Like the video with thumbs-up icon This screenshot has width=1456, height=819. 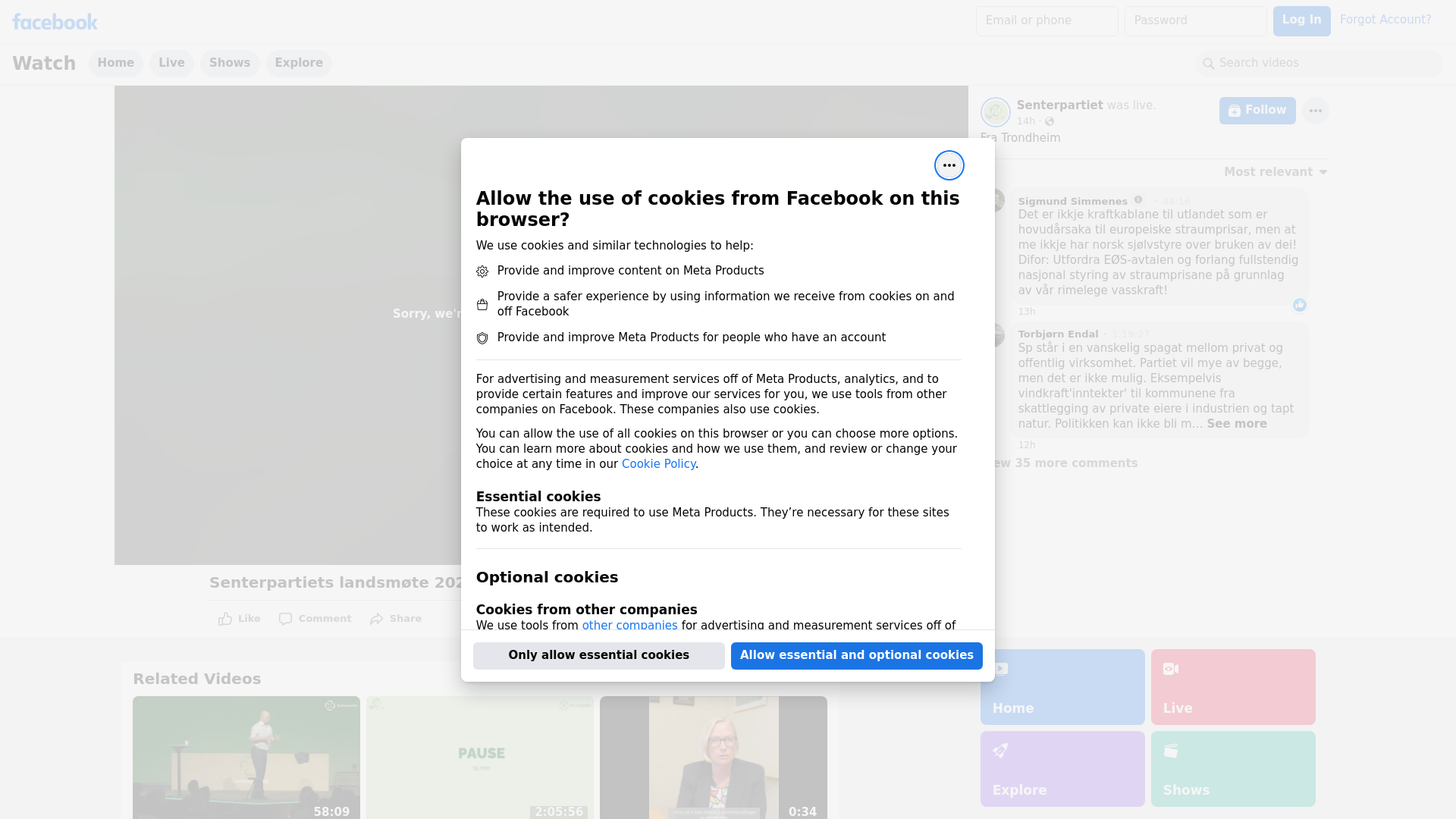pyautogui.click(x=225, y=619)
